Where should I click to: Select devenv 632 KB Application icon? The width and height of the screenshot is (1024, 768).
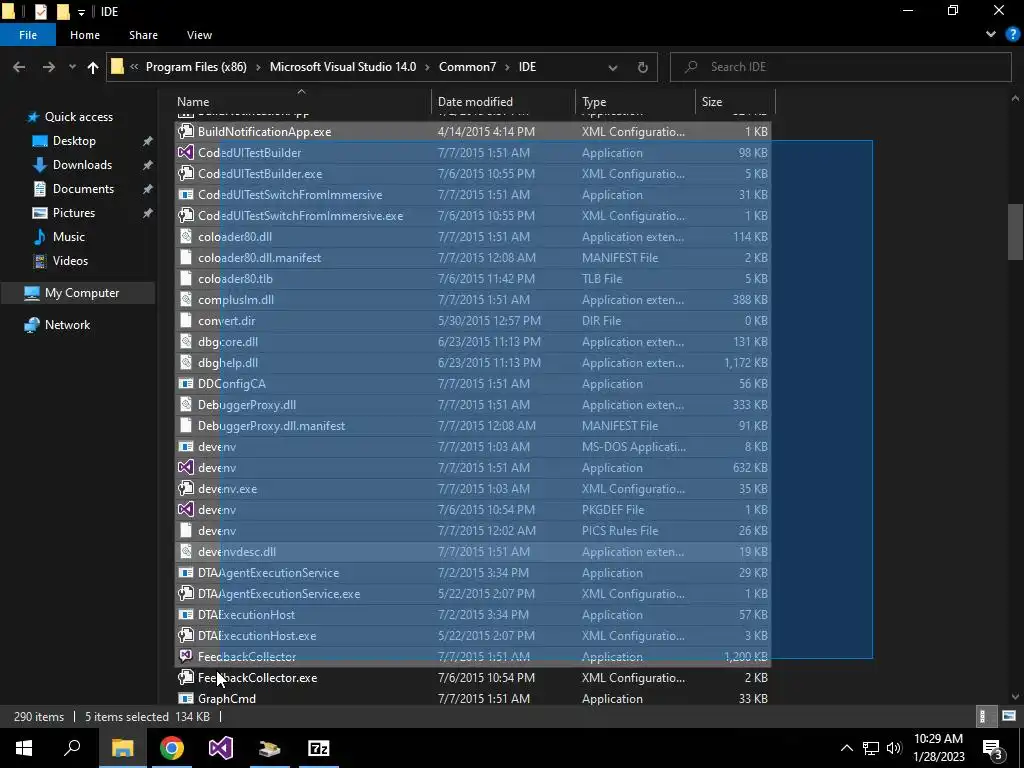[x=185, y=468]
